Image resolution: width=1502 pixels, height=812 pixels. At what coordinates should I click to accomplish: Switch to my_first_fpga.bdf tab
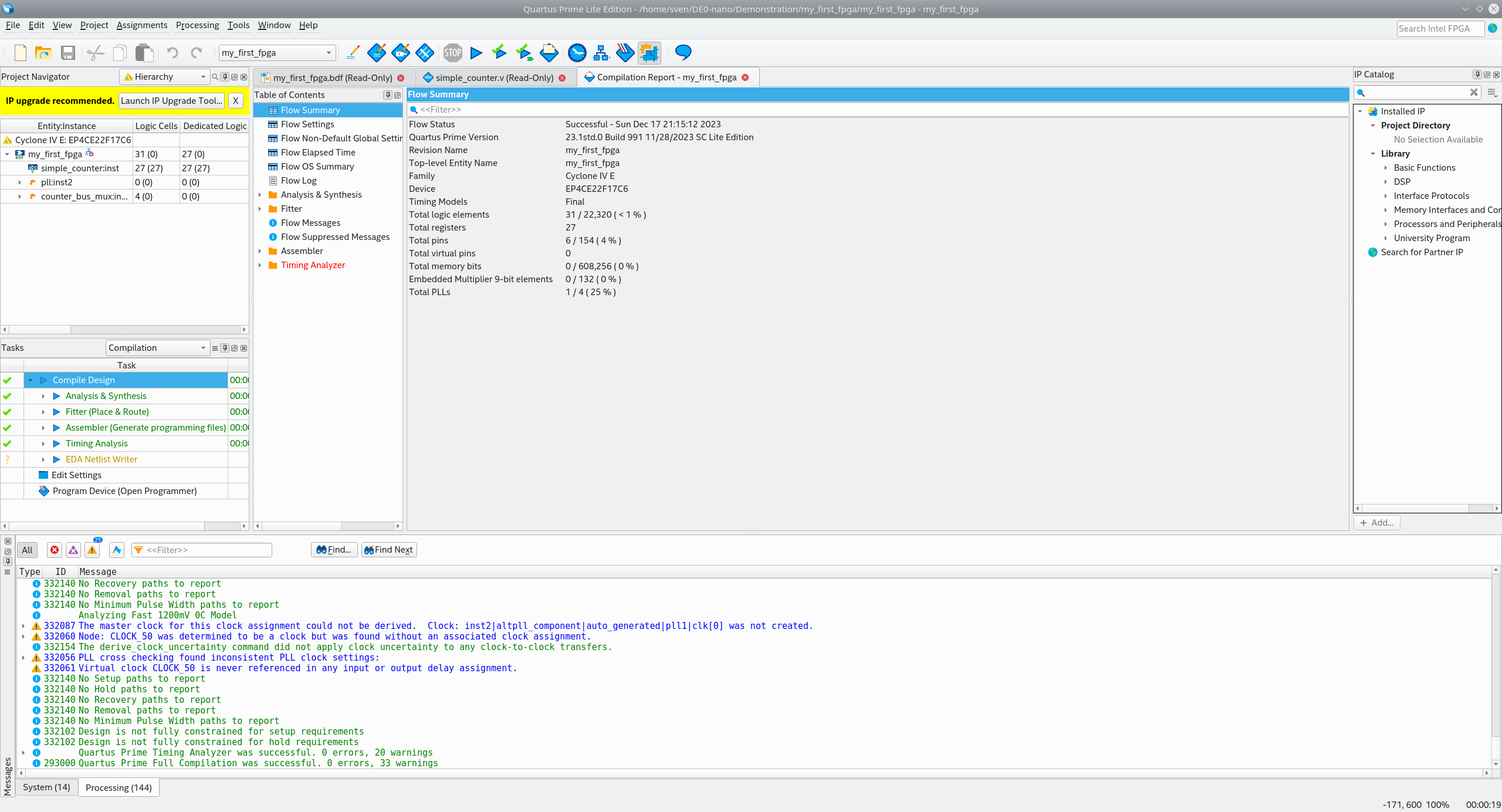tap(333, 77)
